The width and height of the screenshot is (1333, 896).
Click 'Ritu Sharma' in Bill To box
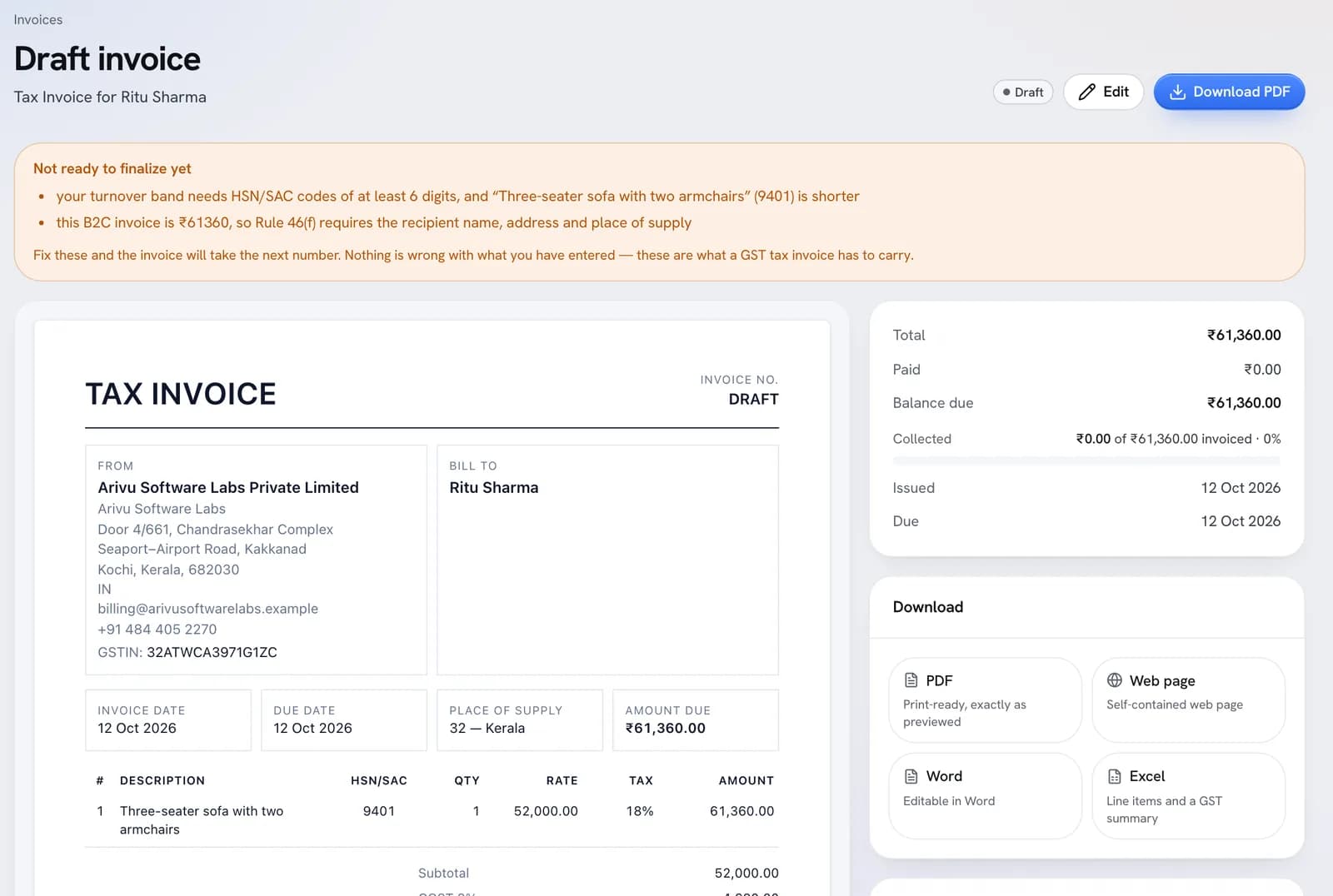(494, 488)
